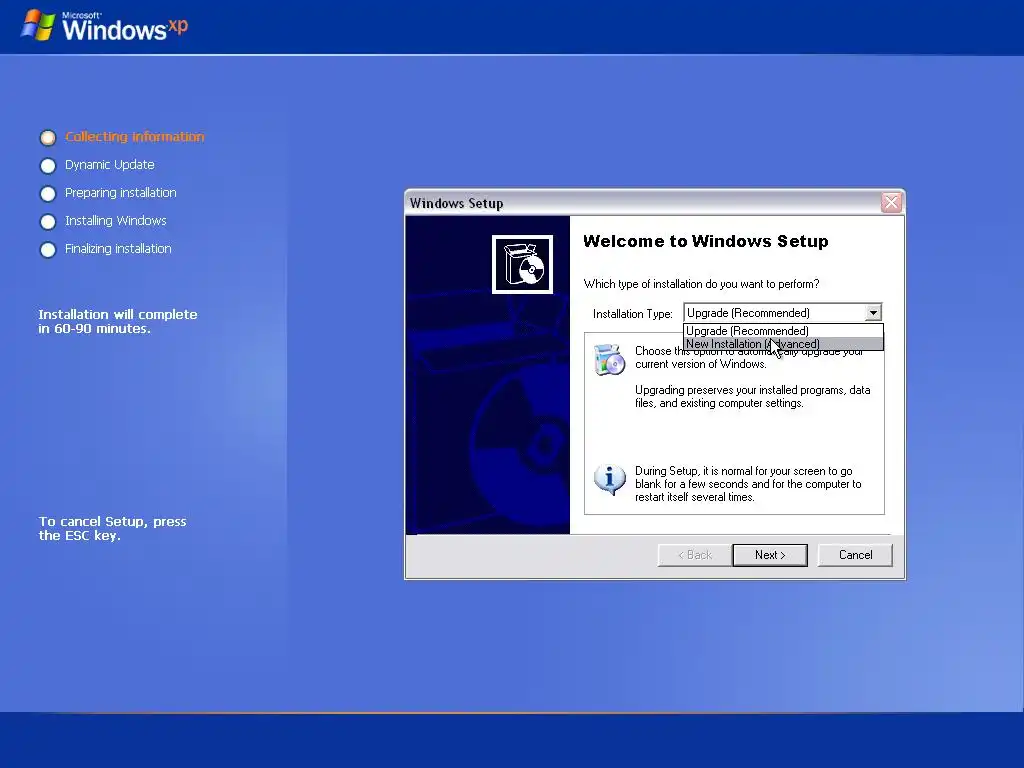Click the Dynamic Update label
Viewport: 1024px width, 768px height.
point(110,165)
